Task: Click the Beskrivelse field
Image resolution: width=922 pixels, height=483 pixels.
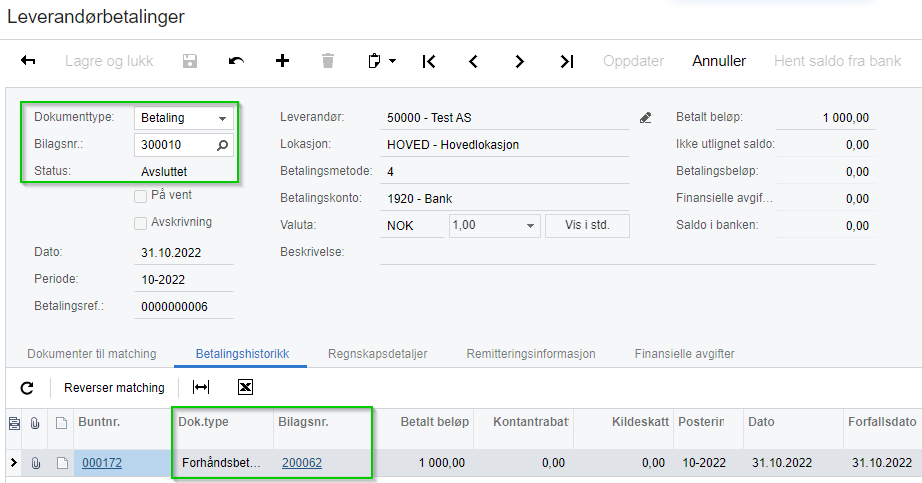Action: [627, 252]
